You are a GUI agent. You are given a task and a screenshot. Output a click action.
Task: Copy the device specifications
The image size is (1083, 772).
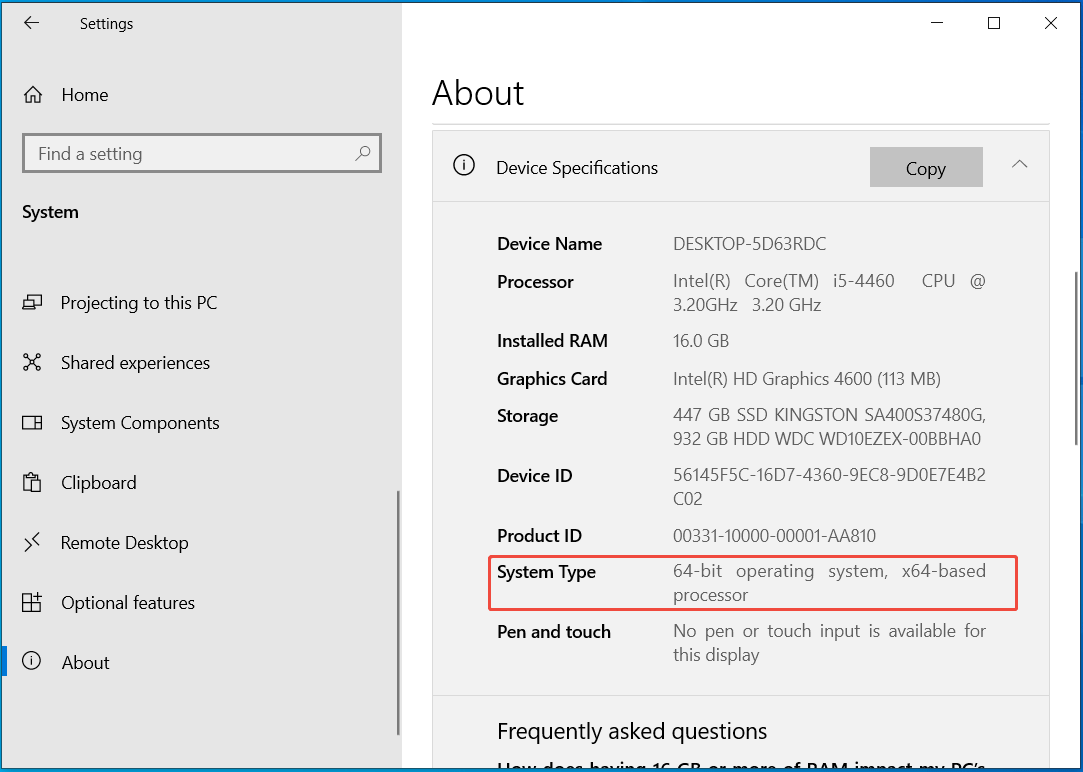(x=926, y=167)
